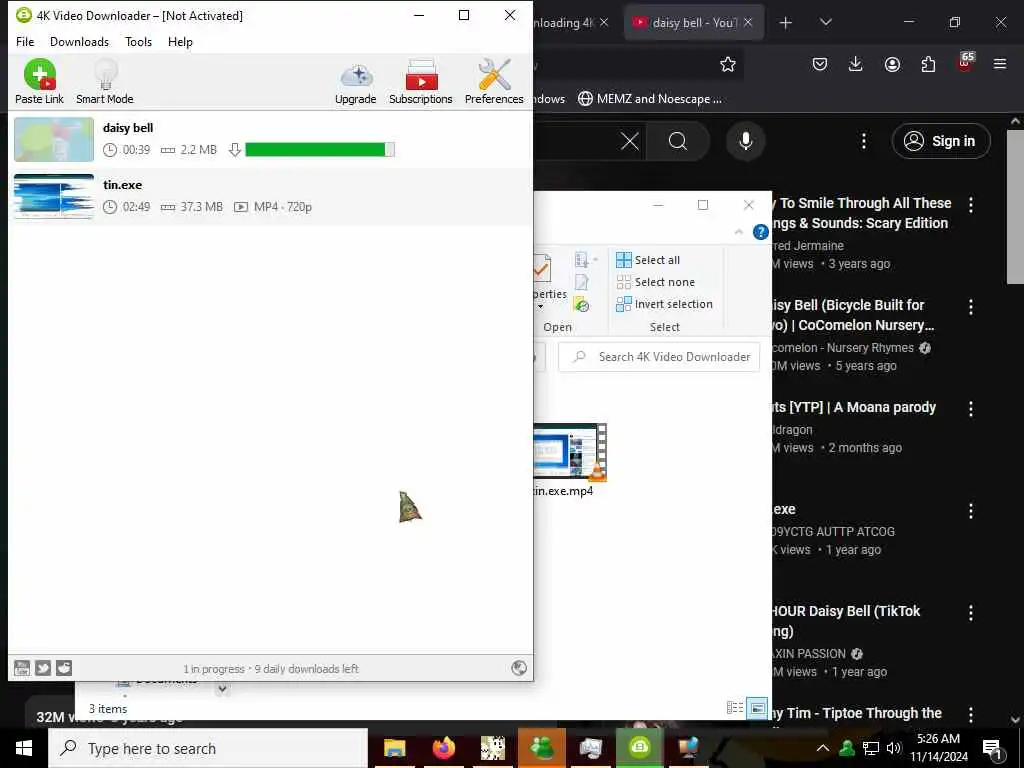The width and height of the screenshot is (1024, 768).
Task: Open MEMZ and Noescape bookmark
Action: click(x=650, y=99)
